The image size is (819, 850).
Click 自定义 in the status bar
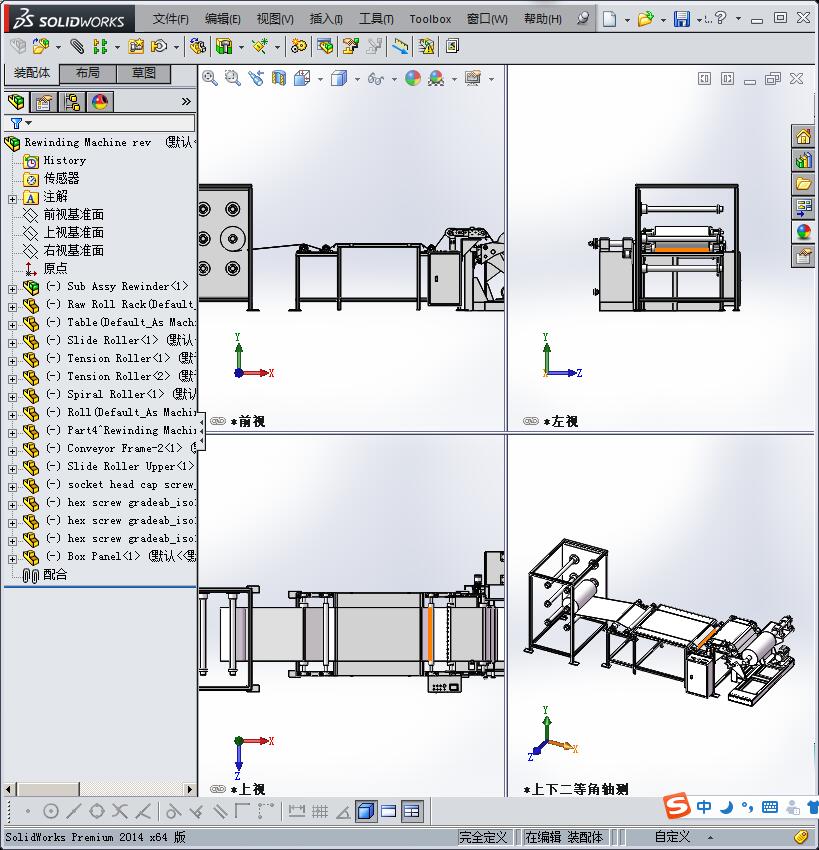pos(673,837)
